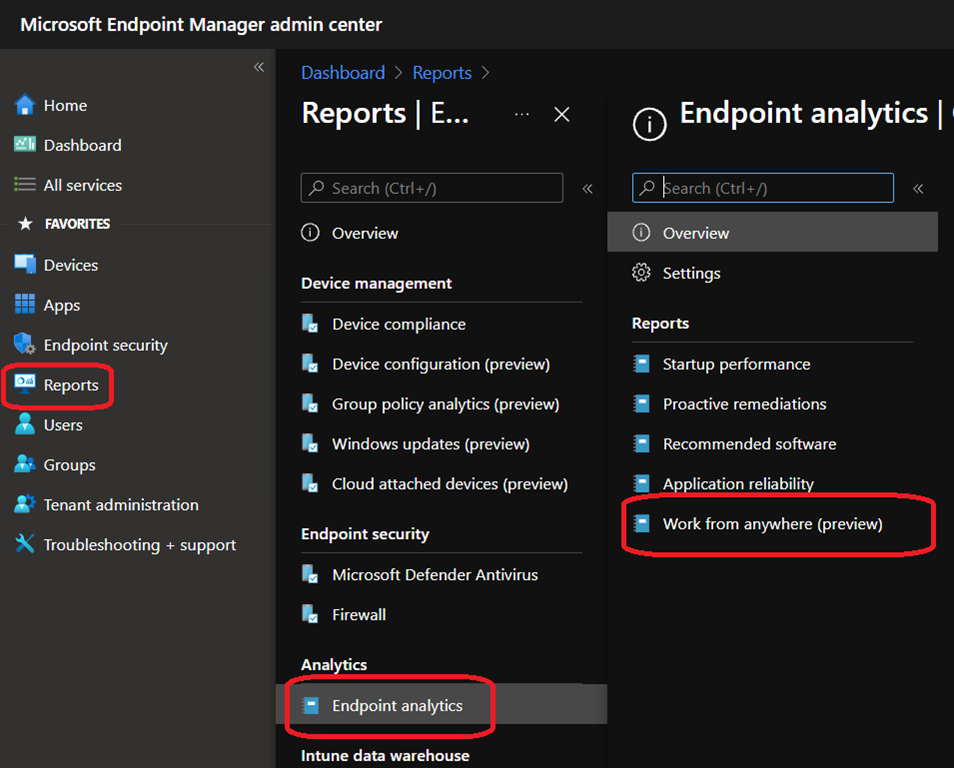Viewport: 954px width, 768px height.
Task: Click the All services list icon
Action: [25, 185]
